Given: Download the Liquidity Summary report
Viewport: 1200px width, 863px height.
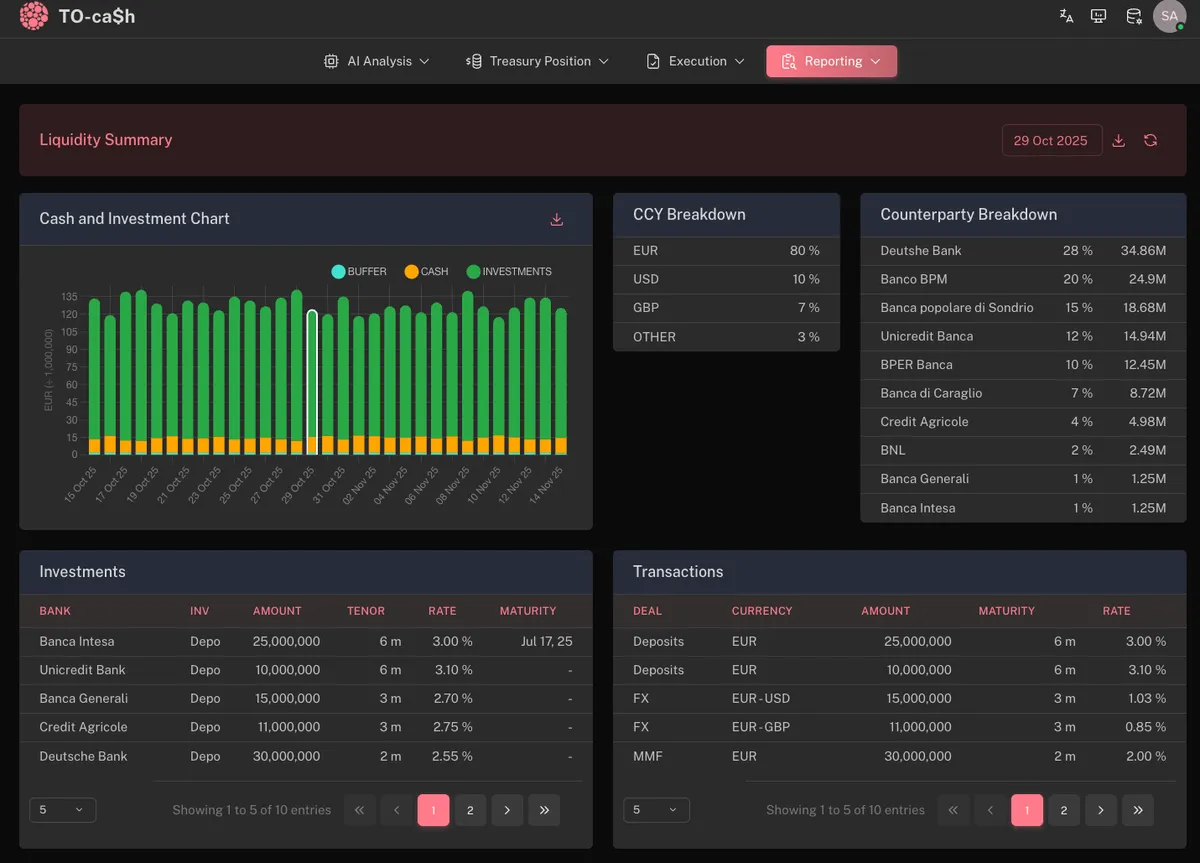Looking at the screenshot, I should point(1118,140).
